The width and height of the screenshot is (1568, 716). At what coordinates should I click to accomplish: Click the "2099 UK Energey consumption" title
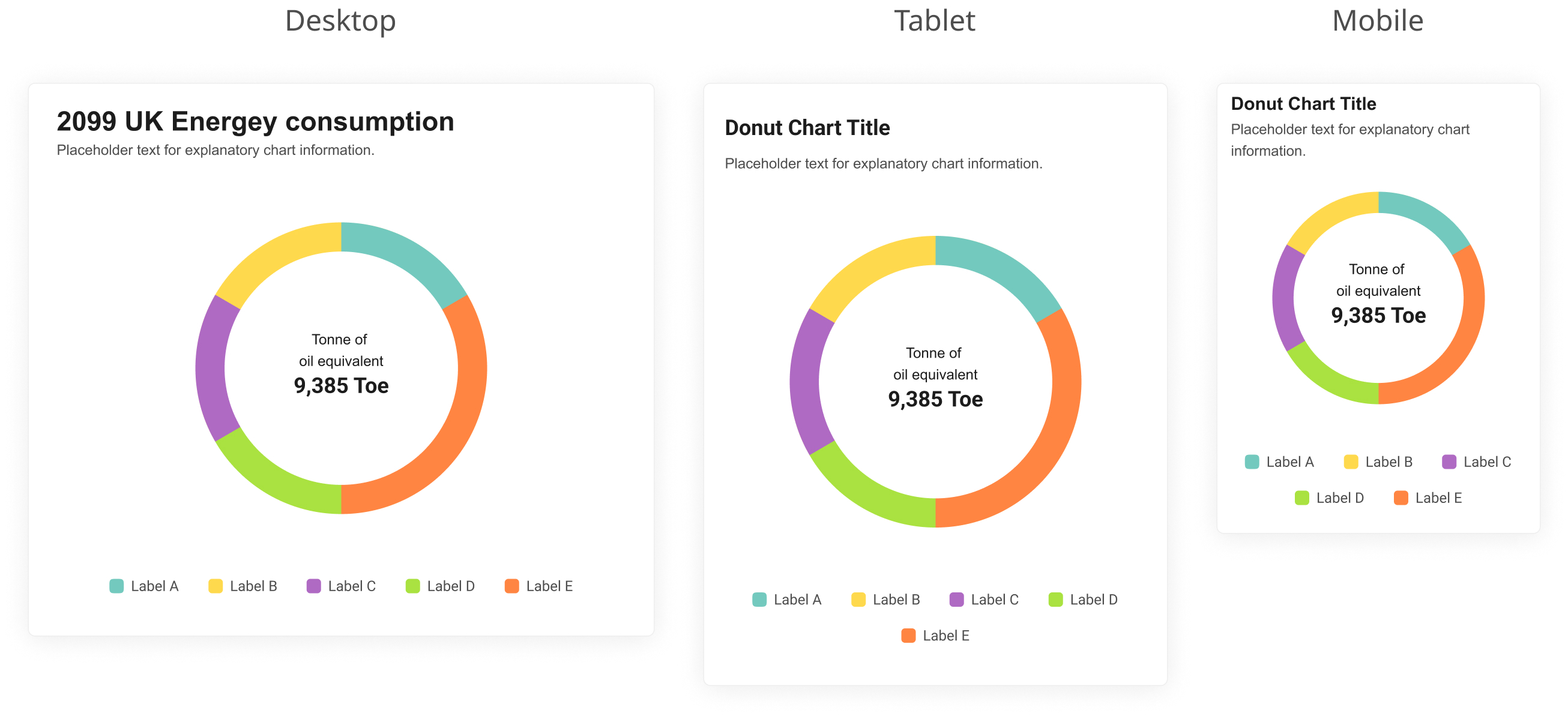pos(255,121)
